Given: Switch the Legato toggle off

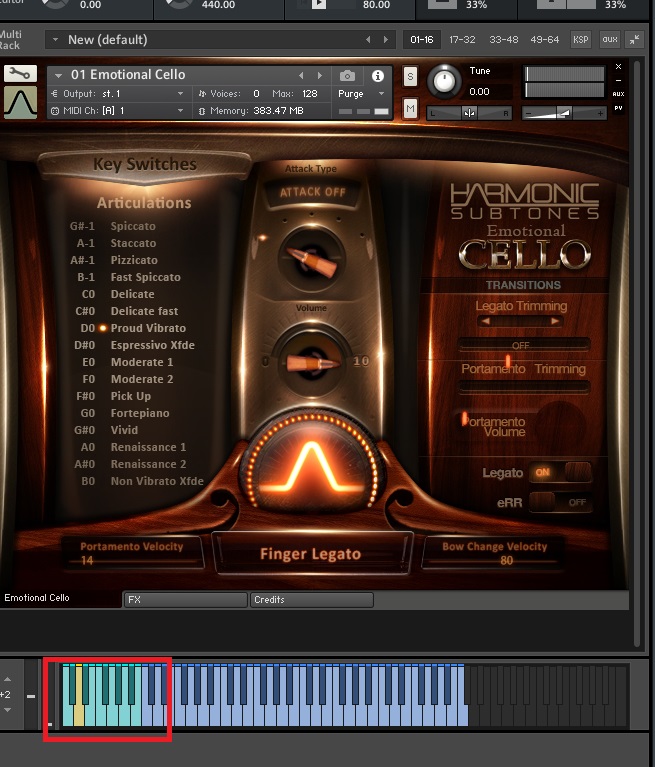Looking at the screenshot, I should tap(561, 473).
